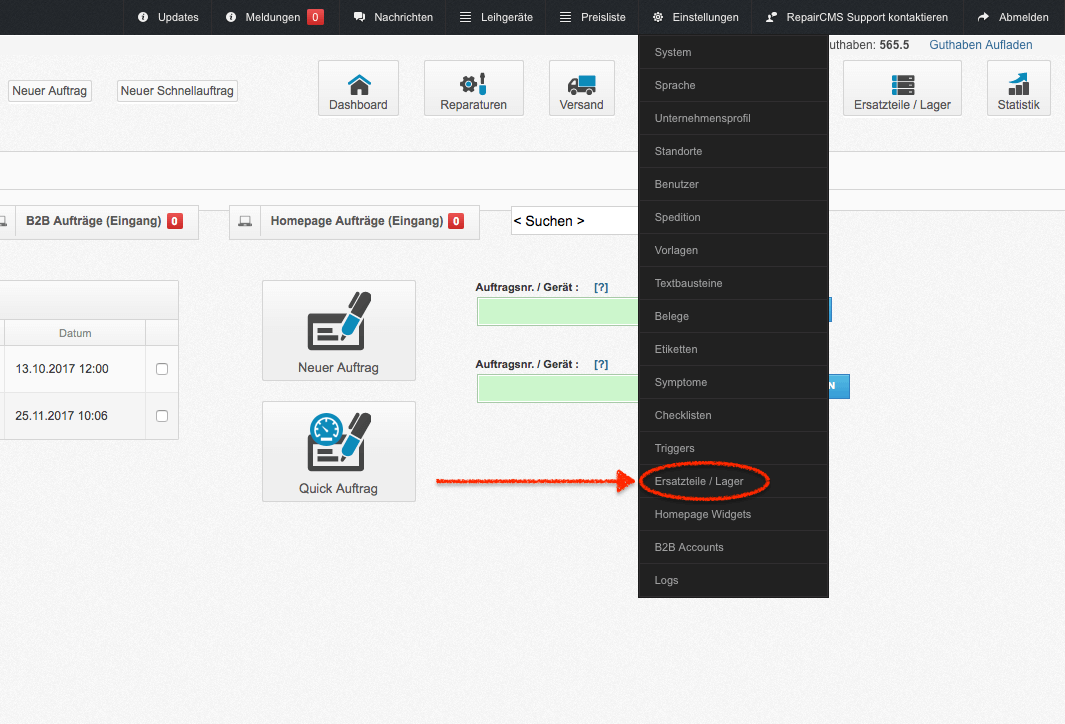The width and height of the screenshot is (1065, 724).
Task: Click the Nachrichten speech bubble icon
Action: click(359, 17)
